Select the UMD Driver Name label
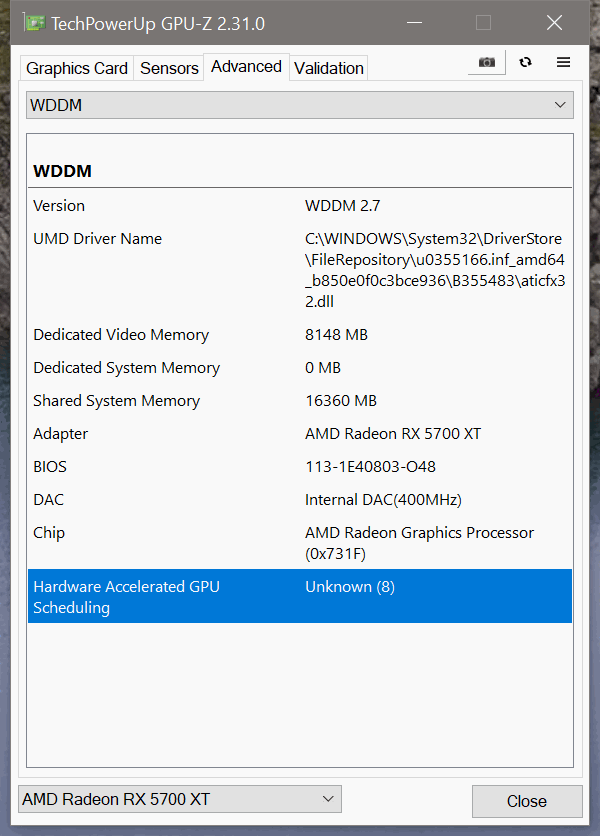The width and height of the screenshot is (600, 836). click(97, 239)
